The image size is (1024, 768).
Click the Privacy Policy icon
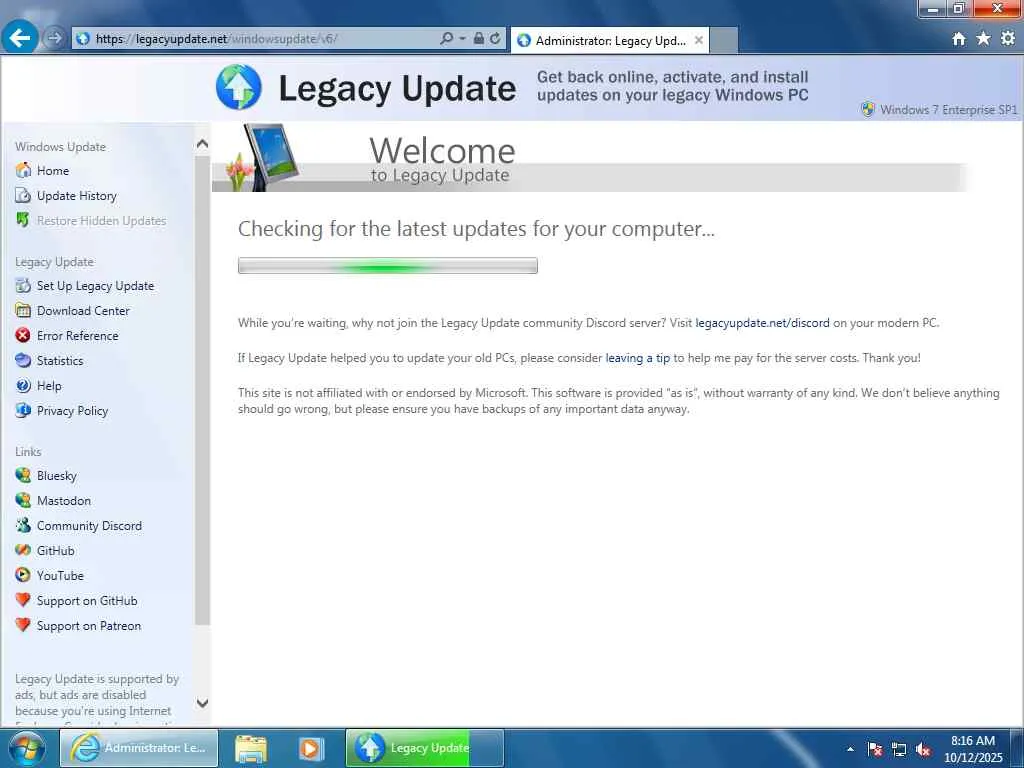pyautogui.click(x=23, y=410)
